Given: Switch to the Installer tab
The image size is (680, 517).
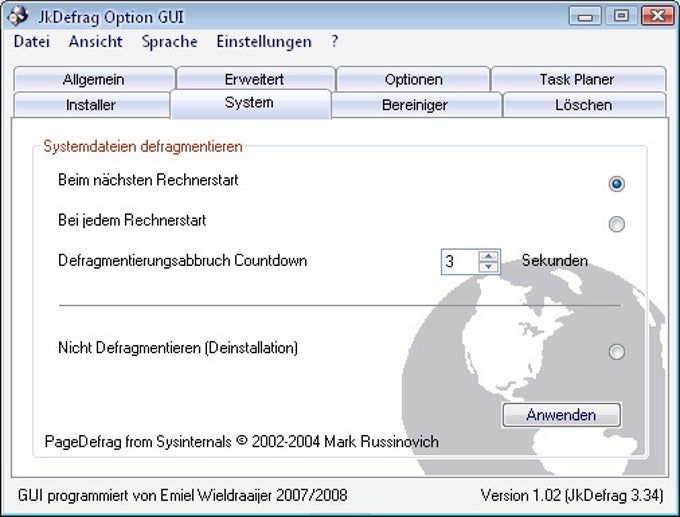Looking at the screenshot, I should (x=91, y=105).
